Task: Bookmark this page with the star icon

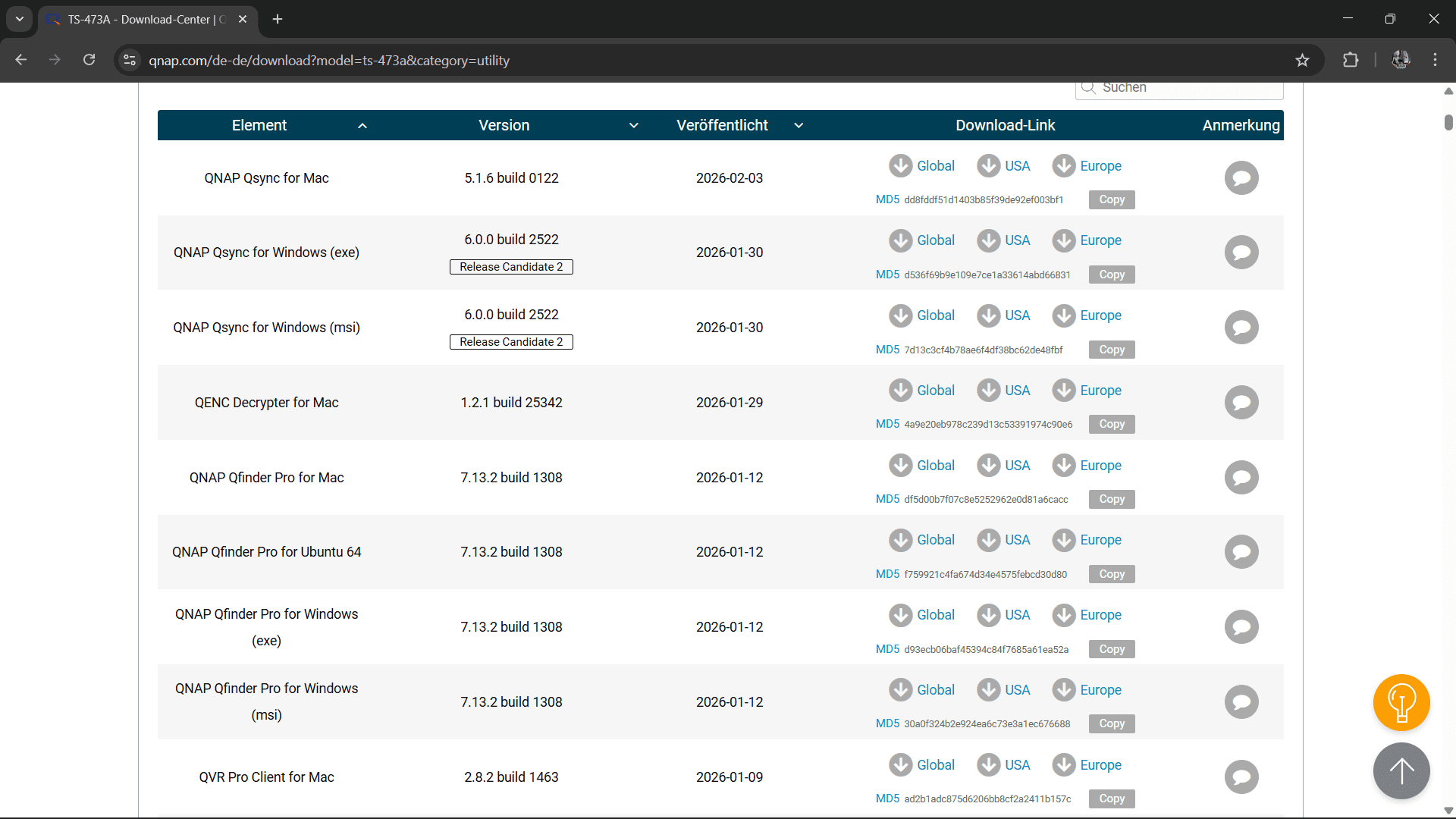Action: pos(1302,60)
